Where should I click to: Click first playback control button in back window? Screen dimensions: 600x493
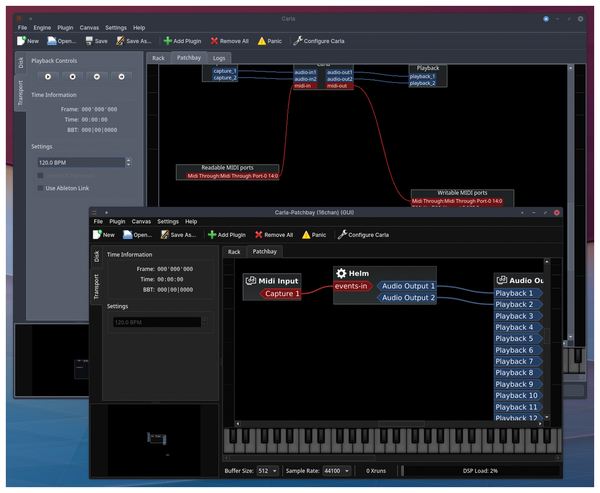48,77
